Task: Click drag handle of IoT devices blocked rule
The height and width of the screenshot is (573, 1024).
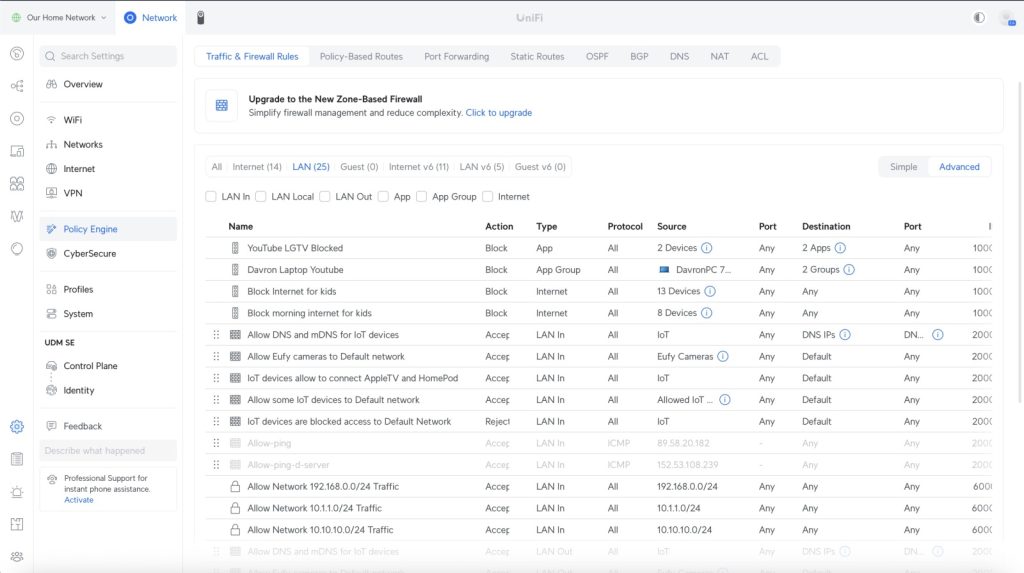Action: 216,421
